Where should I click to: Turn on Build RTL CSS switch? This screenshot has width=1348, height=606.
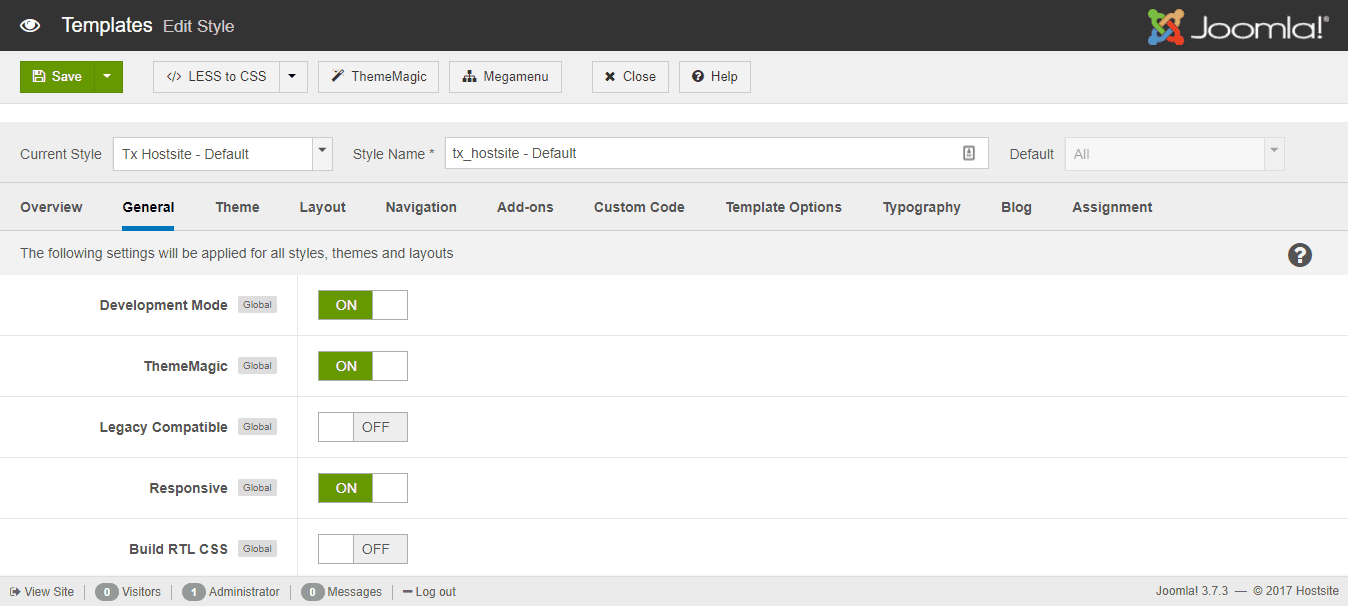[362, 549]
